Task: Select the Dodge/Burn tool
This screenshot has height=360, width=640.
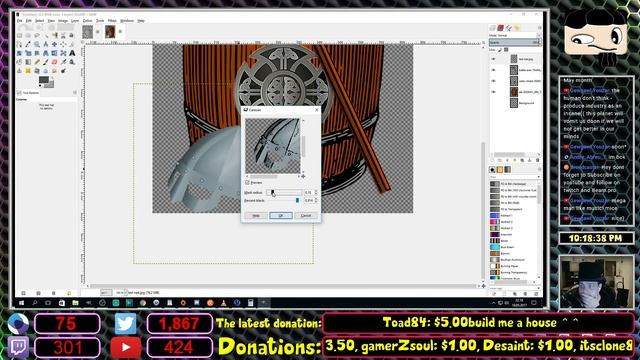Action: point(63,71)
